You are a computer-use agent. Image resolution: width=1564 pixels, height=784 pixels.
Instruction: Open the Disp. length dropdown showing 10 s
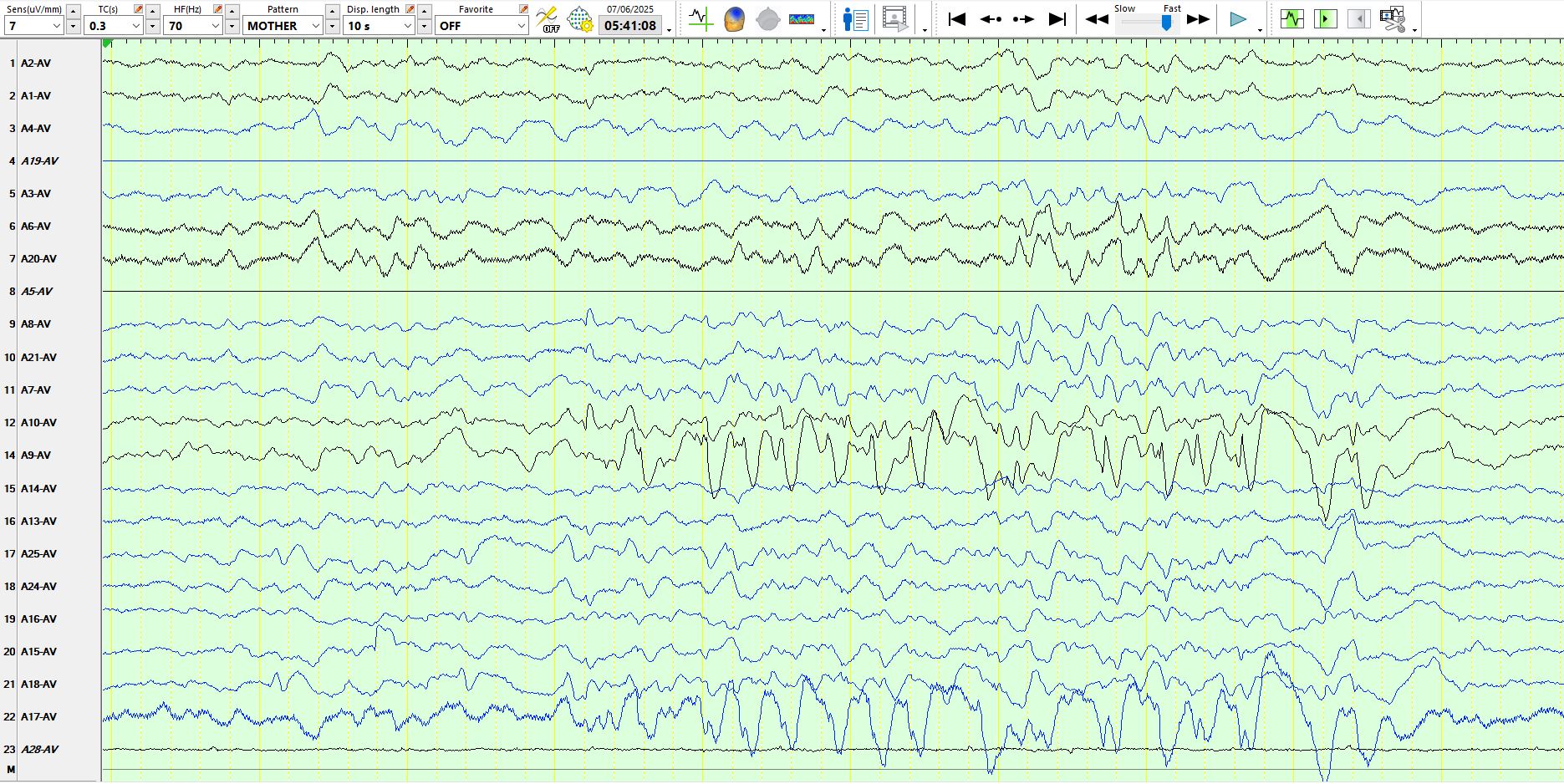coord(379,26)
